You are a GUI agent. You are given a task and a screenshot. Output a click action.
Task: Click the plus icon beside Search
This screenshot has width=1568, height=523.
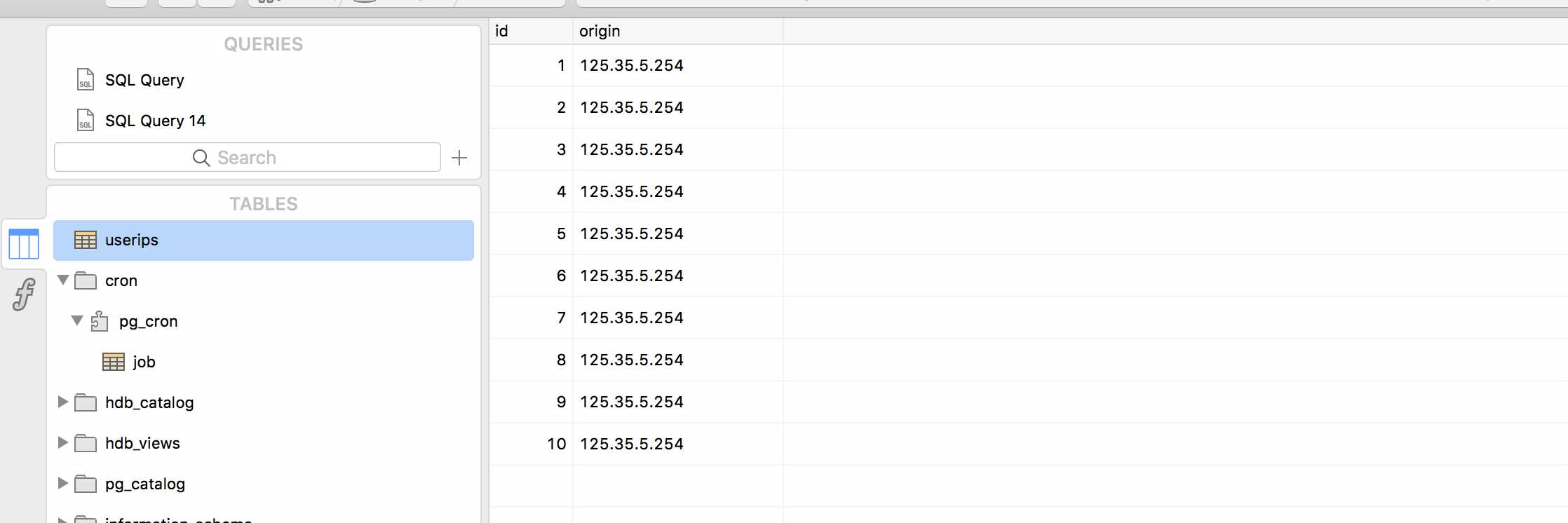459,158
